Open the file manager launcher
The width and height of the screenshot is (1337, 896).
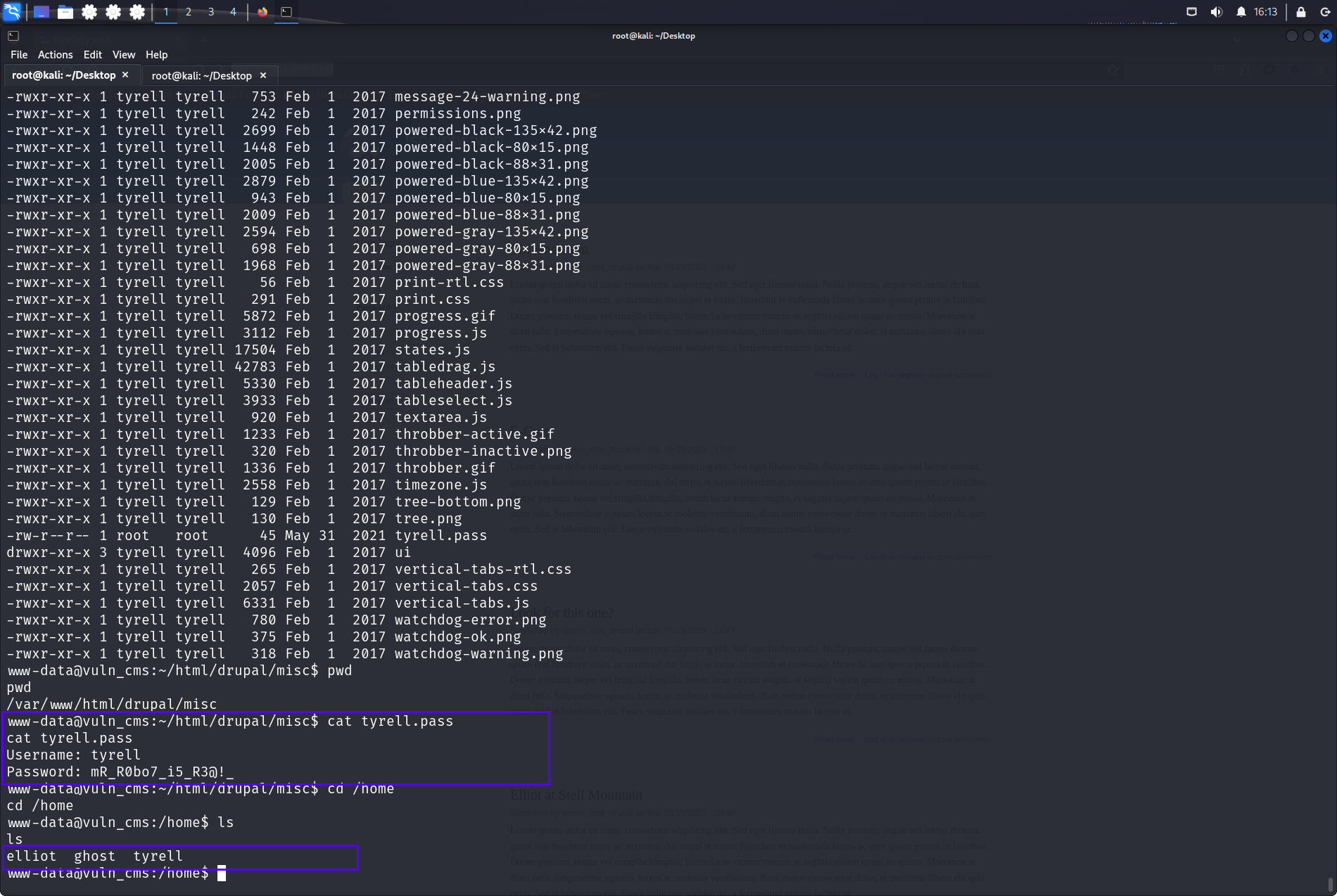(65, 12)
